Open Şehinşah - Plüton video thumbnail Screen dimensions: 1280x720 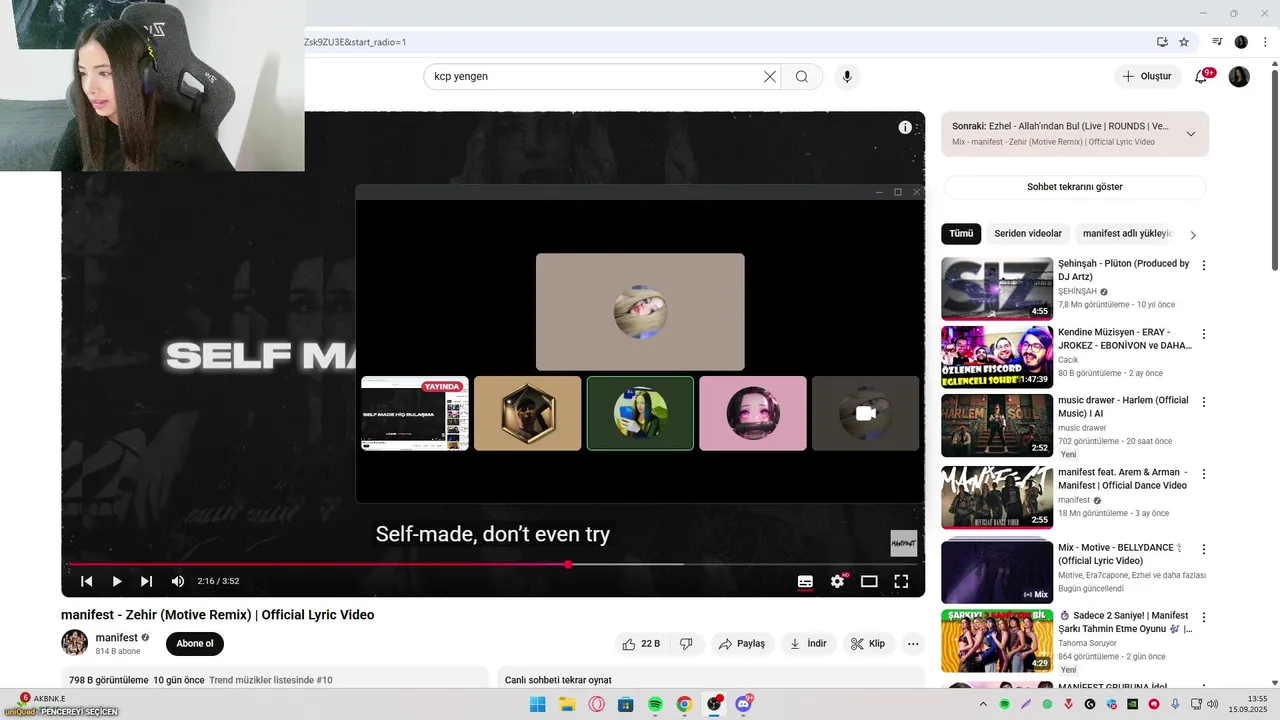(997, 289)
